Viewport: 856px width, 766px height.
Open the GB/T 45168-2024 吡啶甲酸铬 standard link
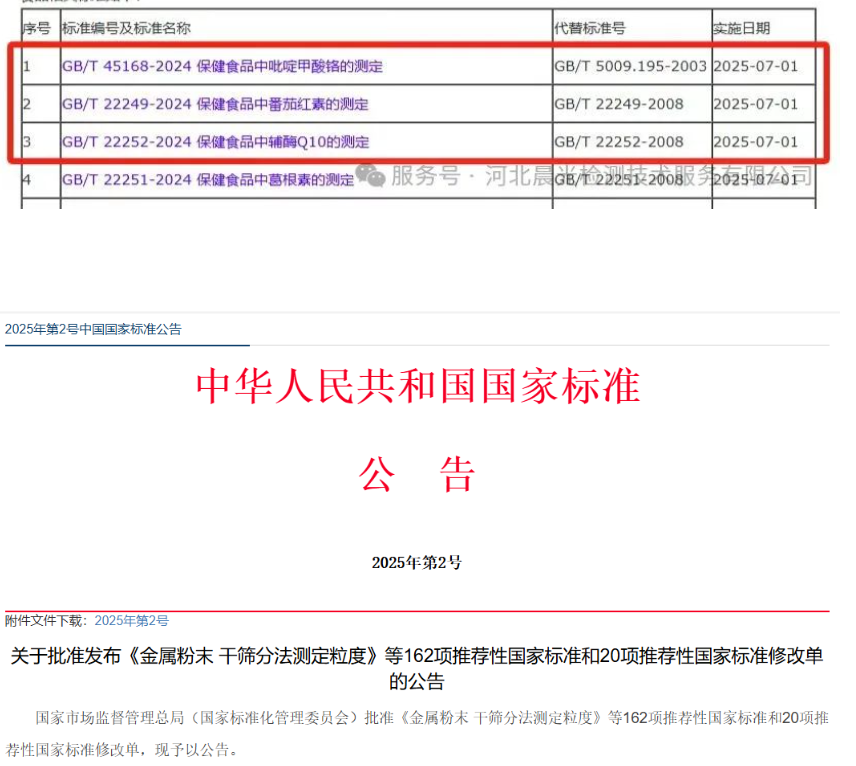(222, 67)
